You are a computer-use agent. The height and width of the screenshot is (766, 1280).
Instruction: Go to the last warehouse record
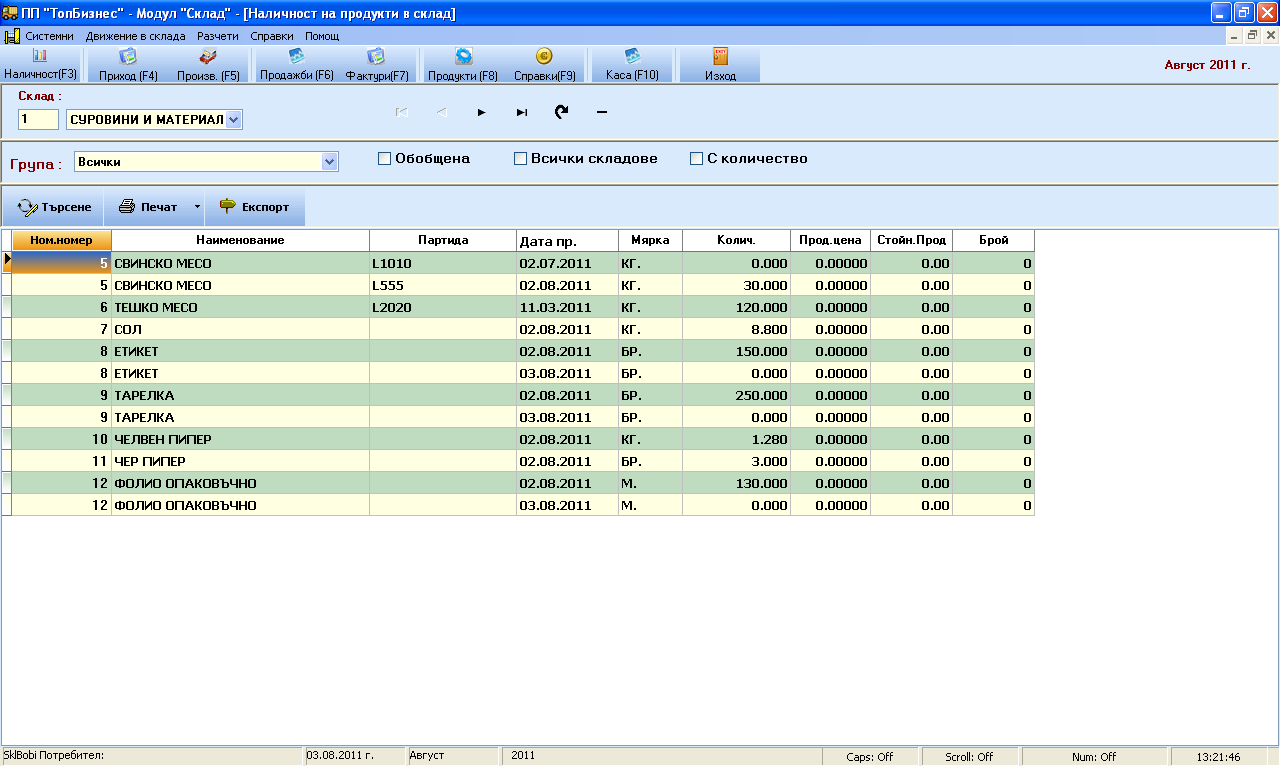[522, 112]
